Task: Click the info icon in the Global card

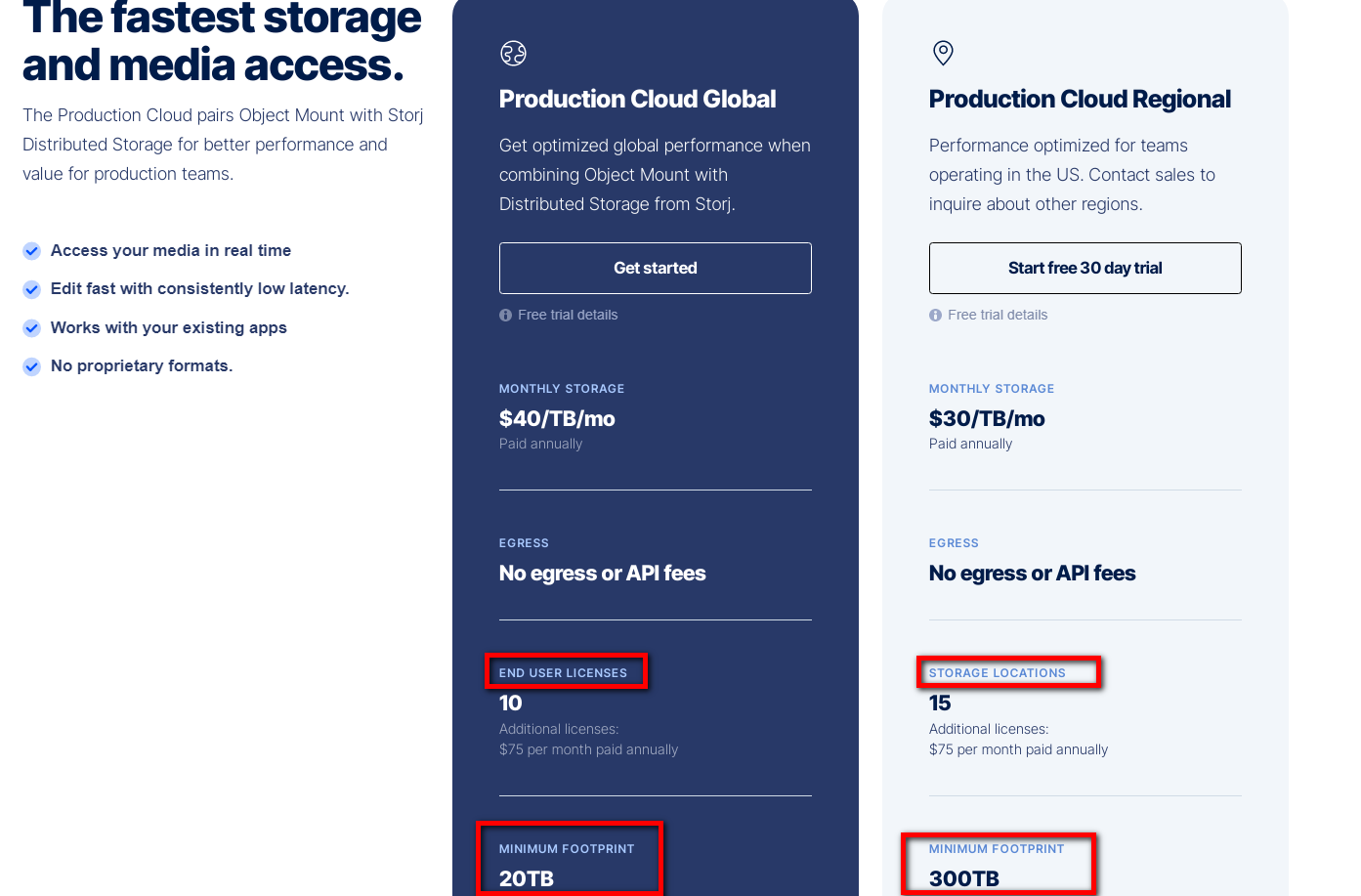Action: (x=505, y=316)
